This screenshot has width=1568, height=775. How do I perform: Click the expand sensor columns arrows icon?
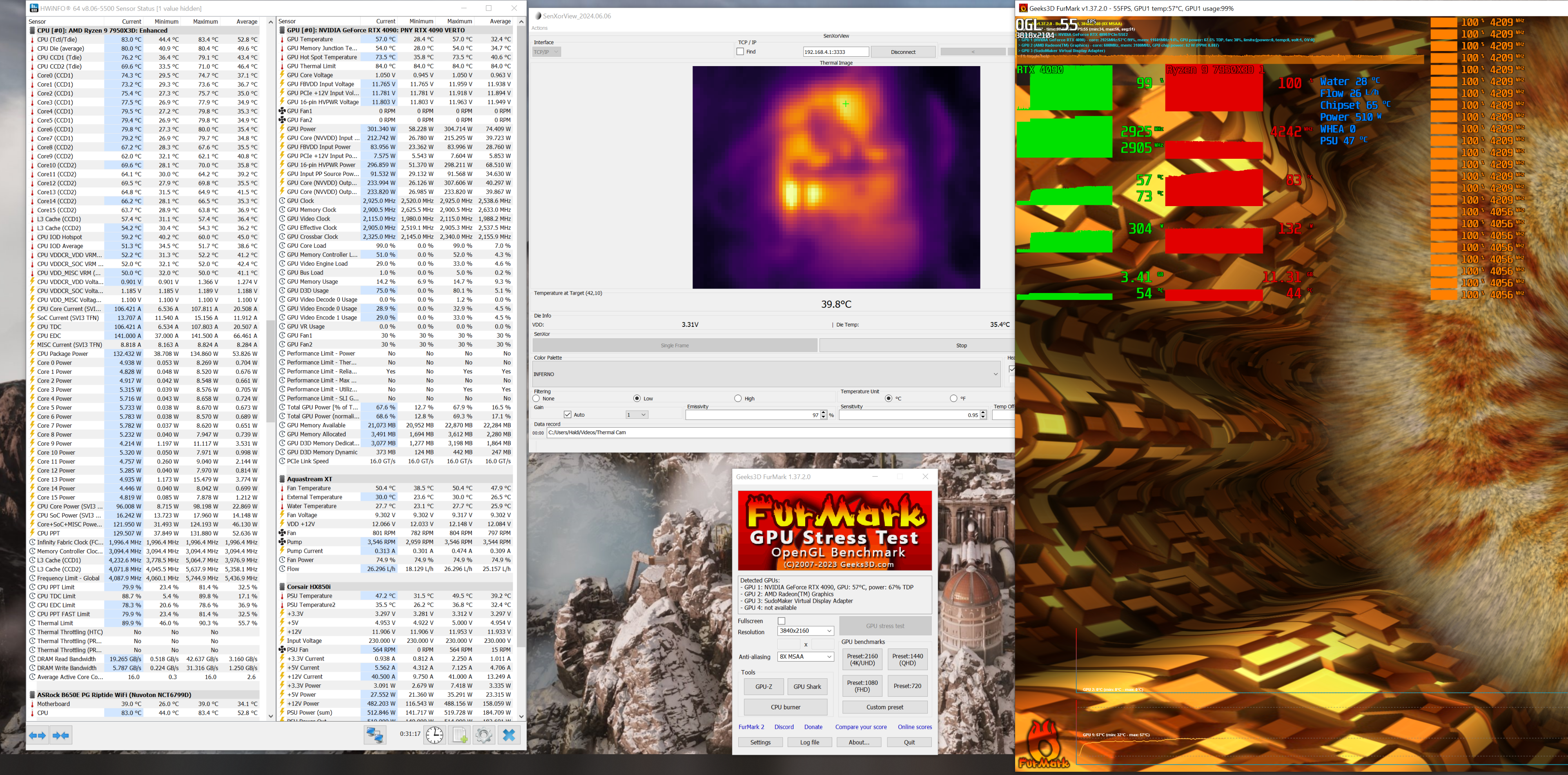click(37, 735)
